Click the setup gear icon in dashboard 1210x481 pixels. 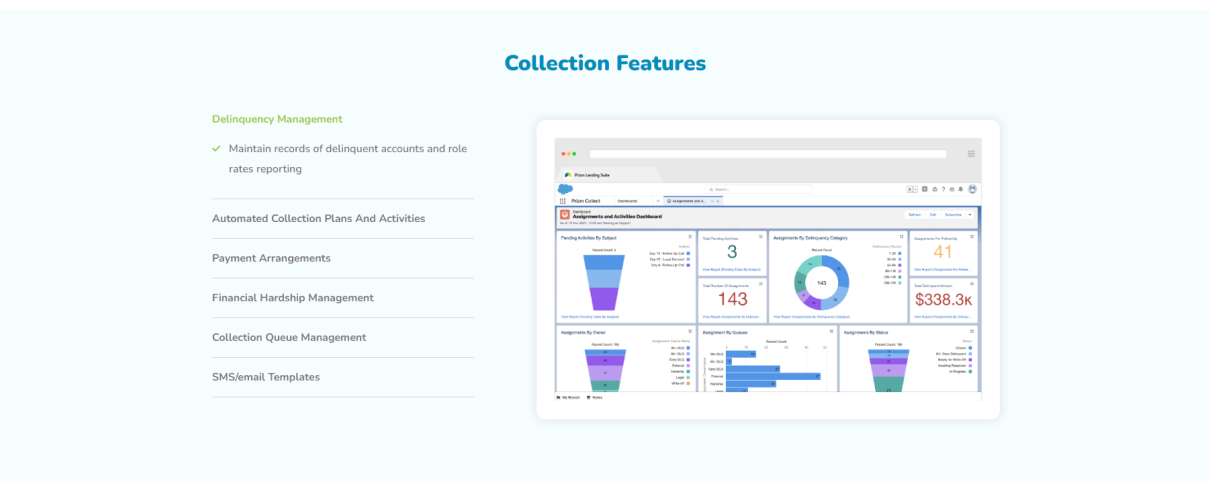tap(952, 188)
